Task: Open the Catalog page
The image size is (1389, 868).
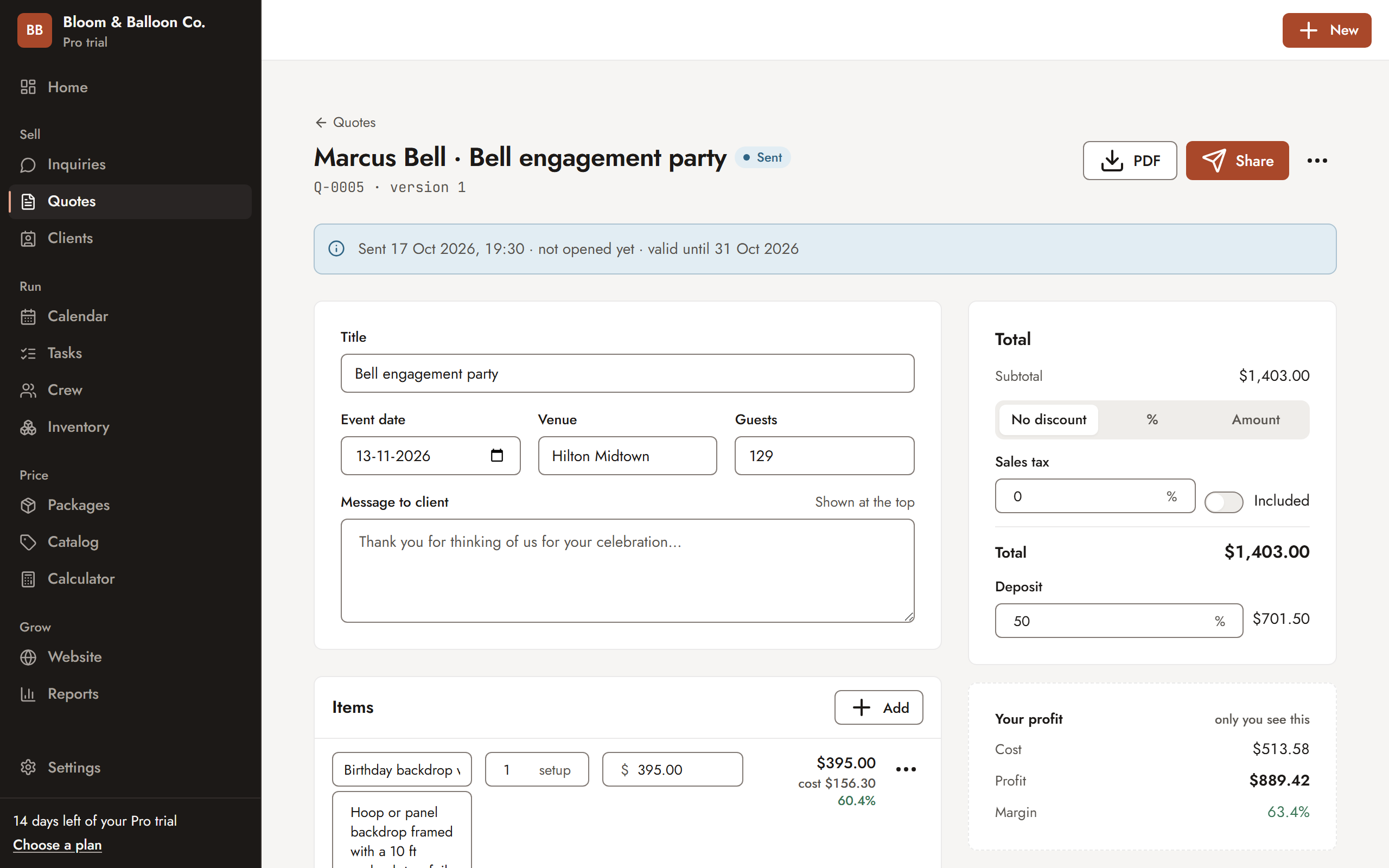Action: coord(130,542)
